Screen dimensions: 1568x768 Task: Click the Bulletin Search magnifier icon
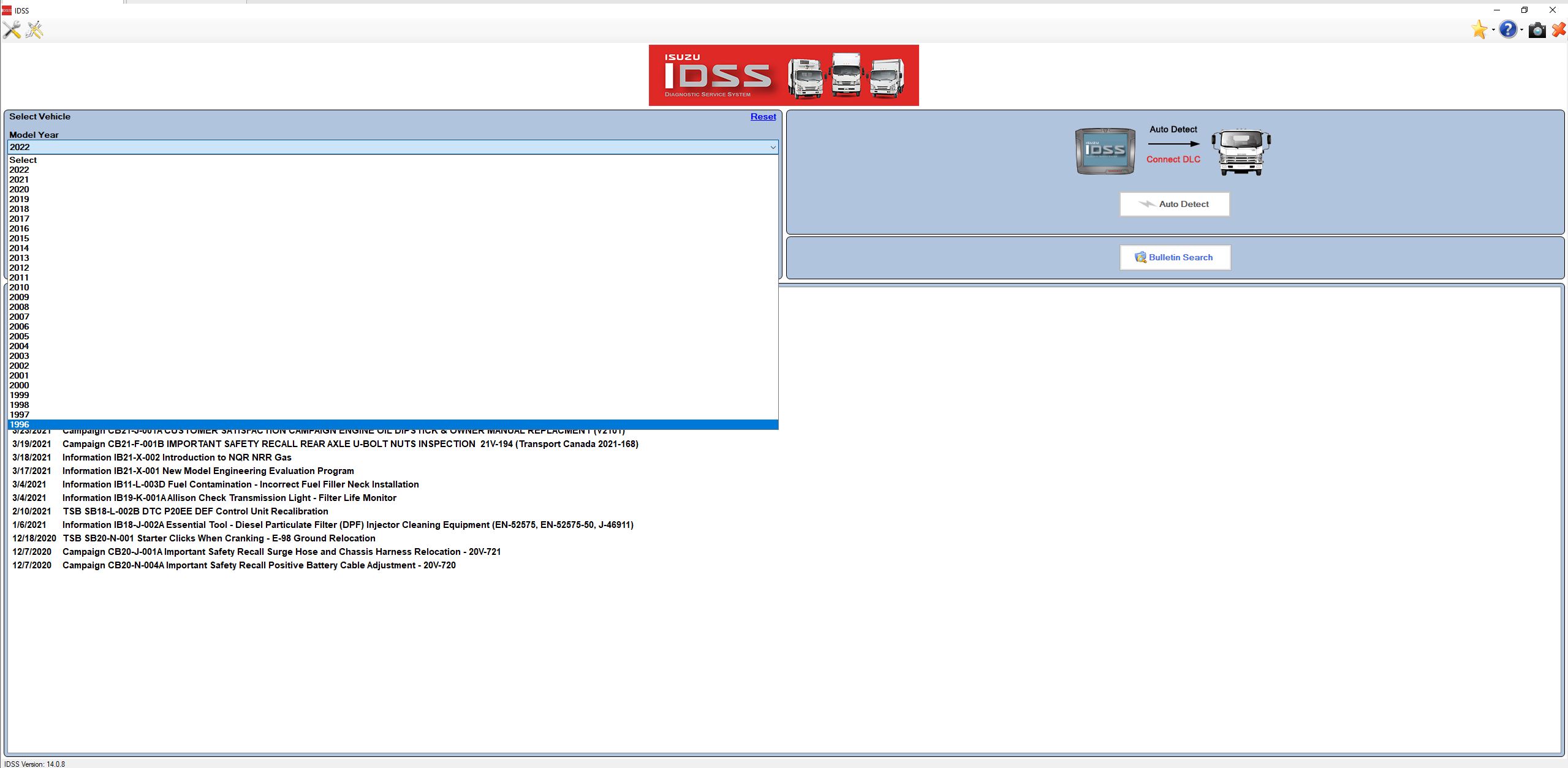1141,257
